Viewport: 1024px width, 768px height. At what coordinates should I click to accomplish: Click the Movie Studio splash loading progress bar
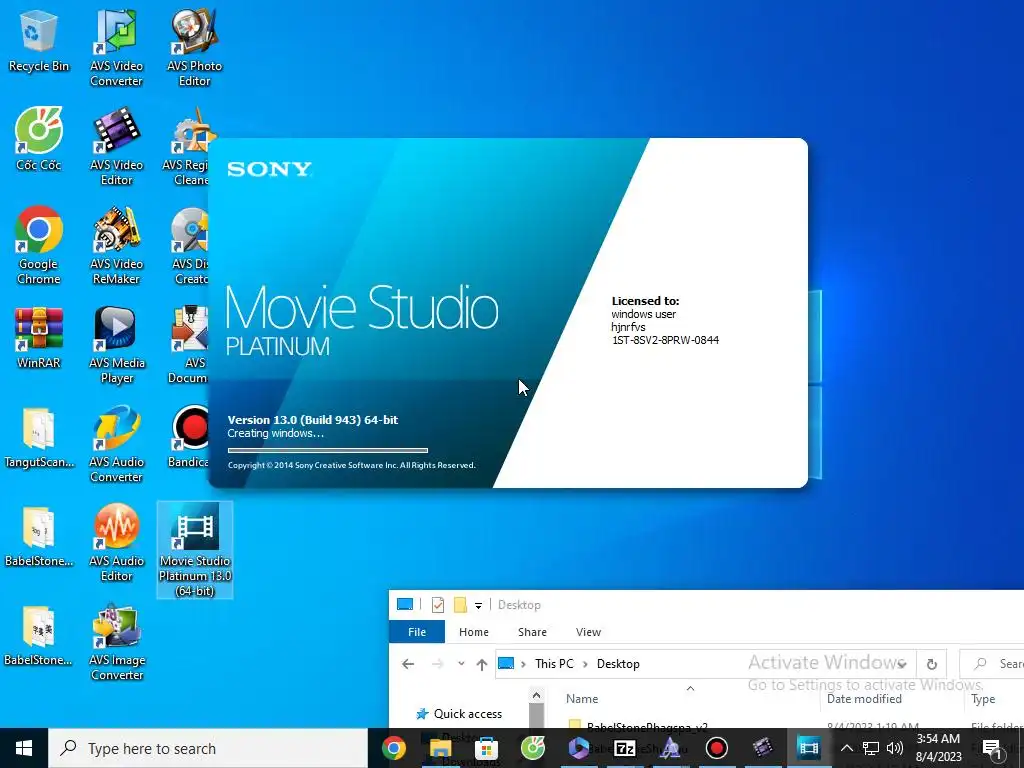click(328, 451)
